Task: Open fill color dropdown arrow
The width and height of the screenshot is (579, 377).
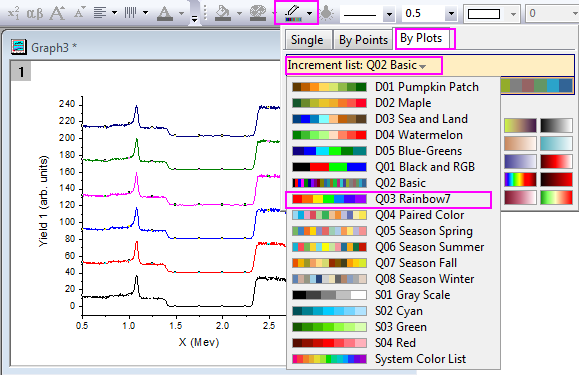Action: pos(239,14)
